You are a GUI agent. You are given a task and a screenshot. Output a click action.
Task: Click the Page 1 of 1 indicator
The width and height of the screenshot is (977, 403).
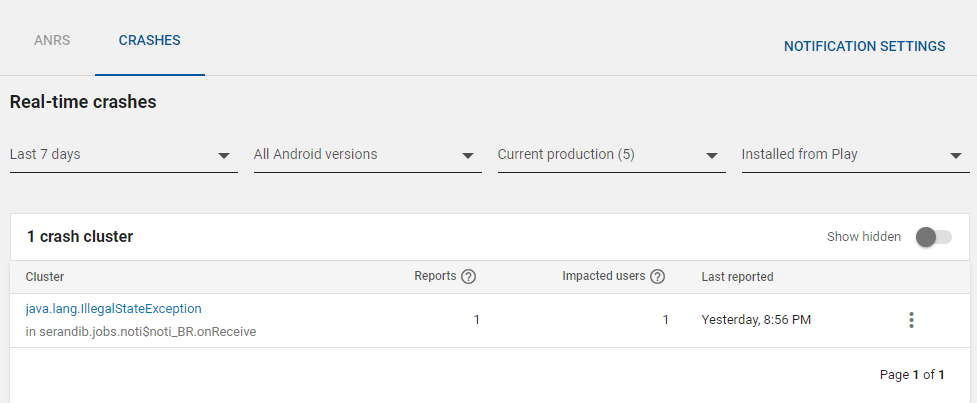(912, 375)
